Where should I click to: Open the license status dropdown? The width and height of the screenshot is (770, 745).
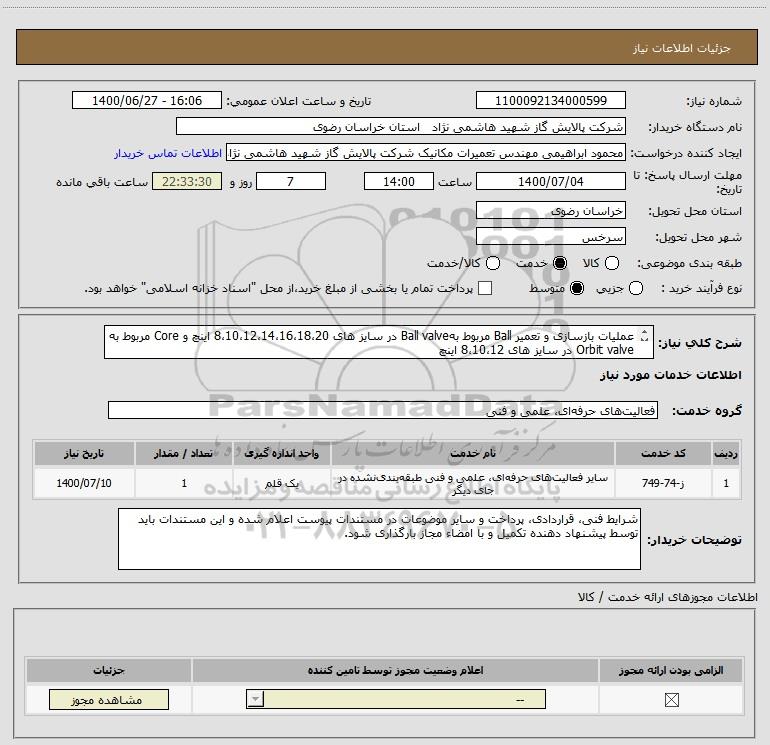(396, 699)
